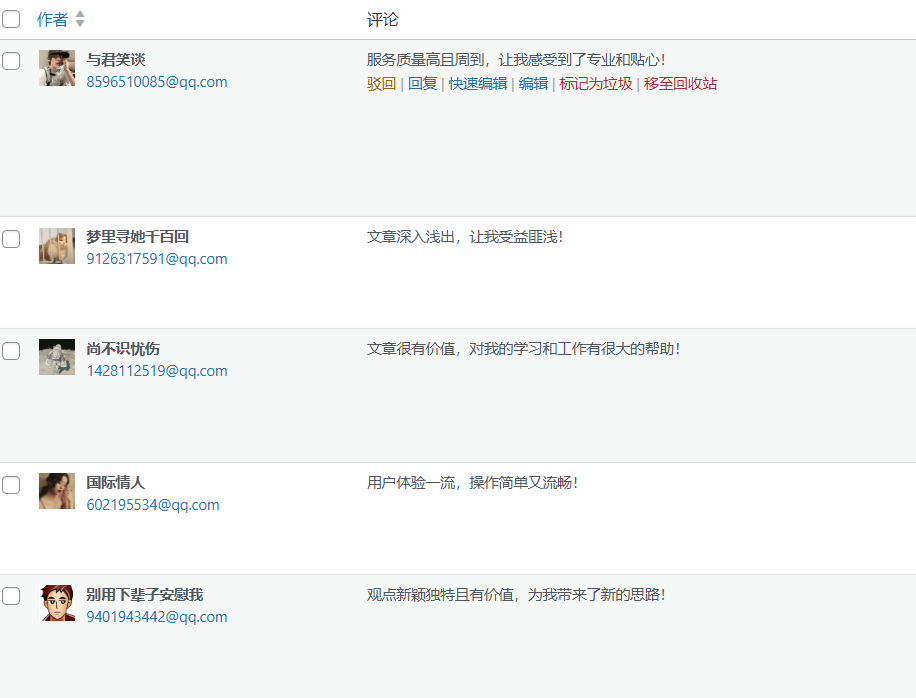
Task: Open email link 9126317591@qq.com
Action: (157, 259)
